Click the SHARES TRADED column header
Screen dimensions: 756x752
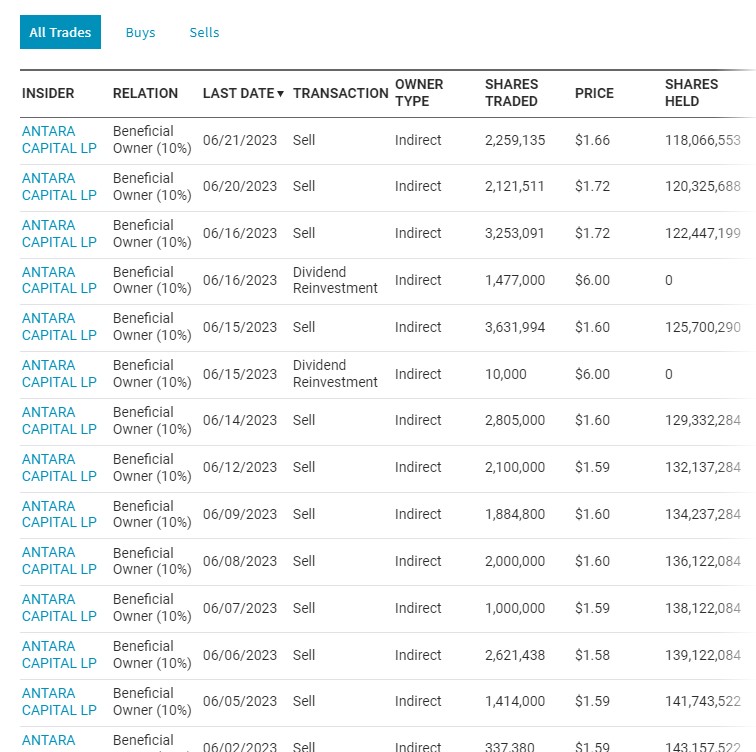pyautogui.click(x=511, y=93)
